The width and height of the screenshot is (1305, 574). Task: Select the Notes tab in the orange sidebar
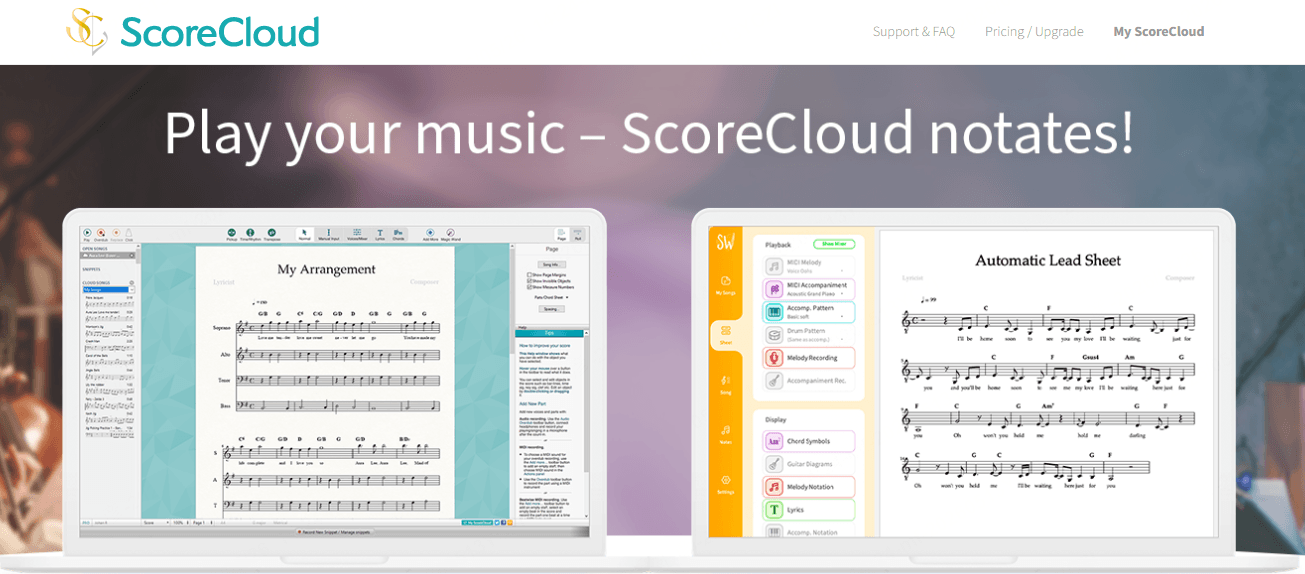pyautogui.click(x=726, y=433)
